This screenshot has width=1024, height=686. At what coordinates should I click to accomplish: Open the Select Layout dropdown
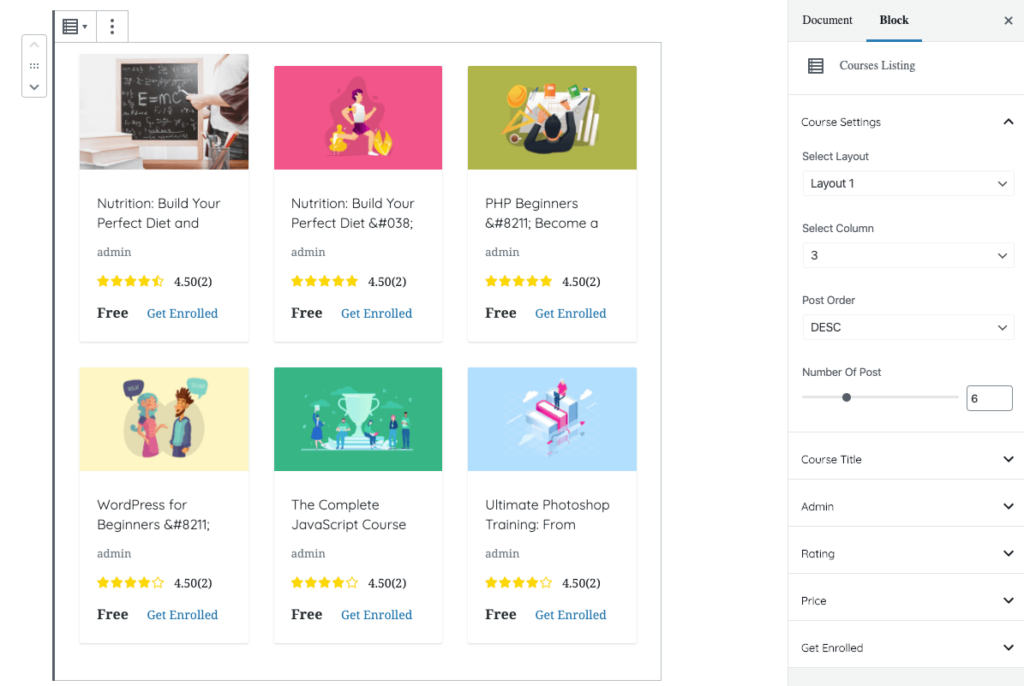tap(907, 183)
